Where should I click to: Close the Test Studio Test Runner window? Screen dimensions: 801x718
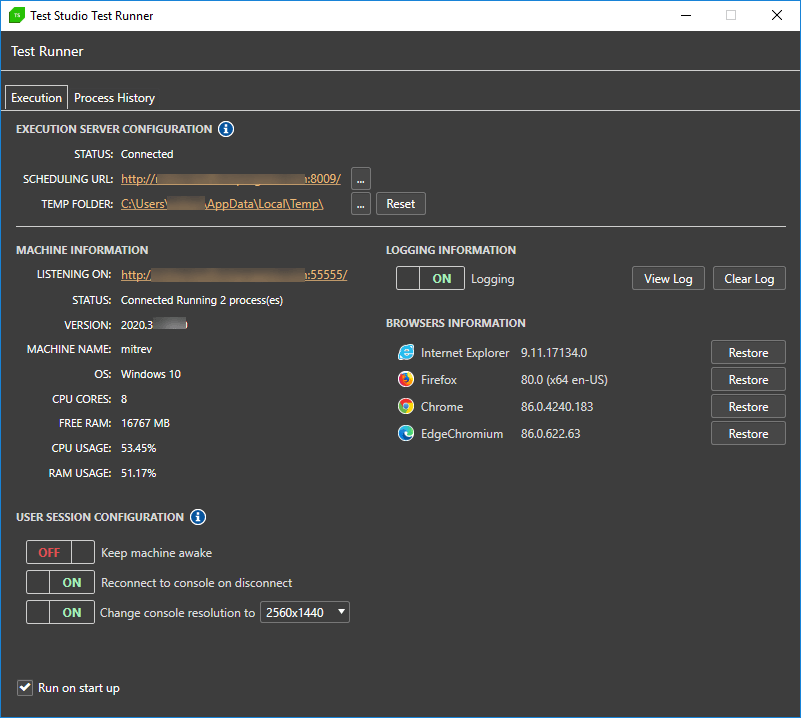coord(776,15)
